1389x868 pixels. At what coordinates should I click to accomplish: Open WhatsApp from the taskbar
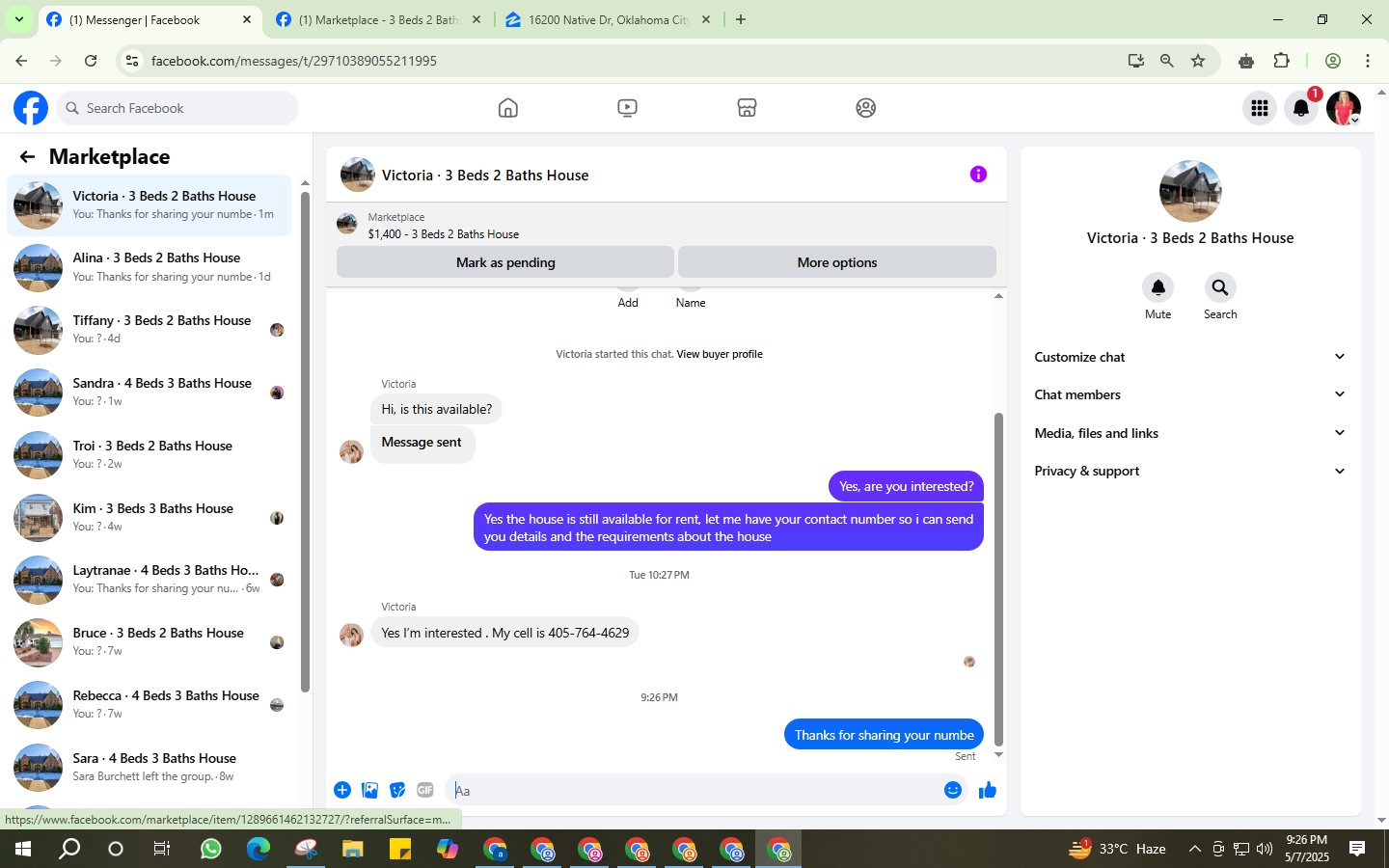pyautogui.click(x=210, y=849)
